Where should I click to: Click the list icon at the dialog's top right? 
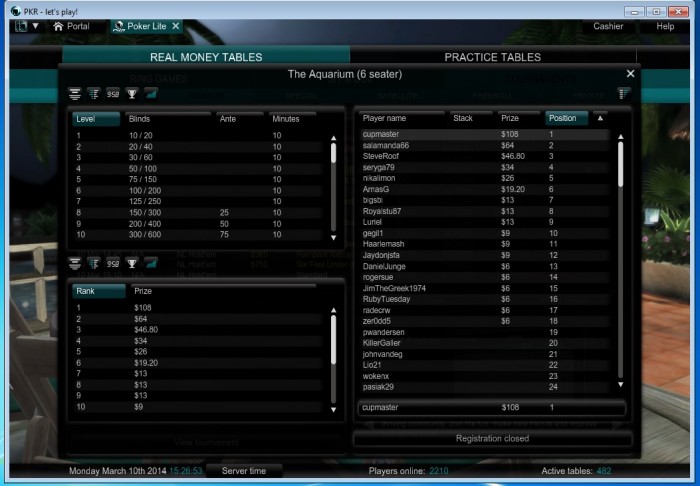point(624,93)
